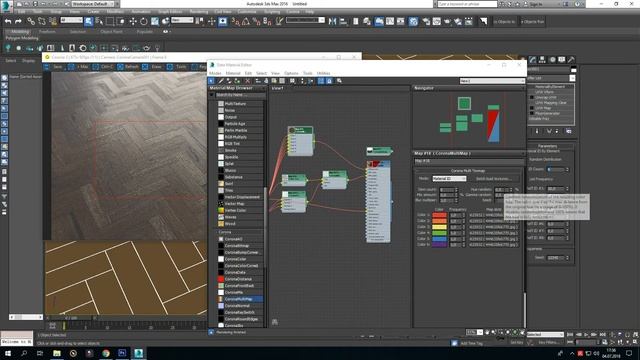The image size is (640, 360).
Task: Open the Material menu in Slate editor
Action: [233, 73]
